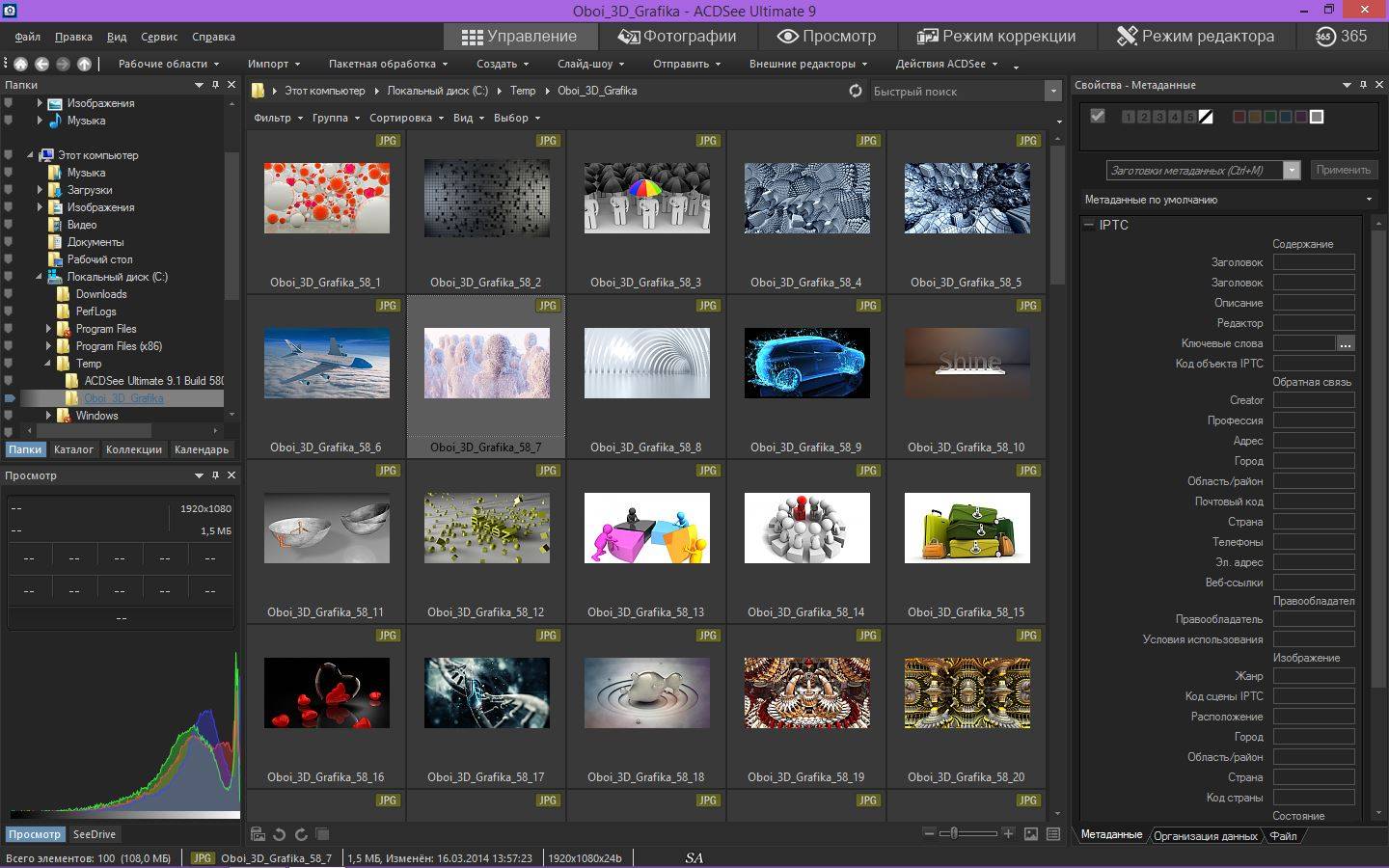
Task: Switch to details list view icon
Action: [1053, 833]
